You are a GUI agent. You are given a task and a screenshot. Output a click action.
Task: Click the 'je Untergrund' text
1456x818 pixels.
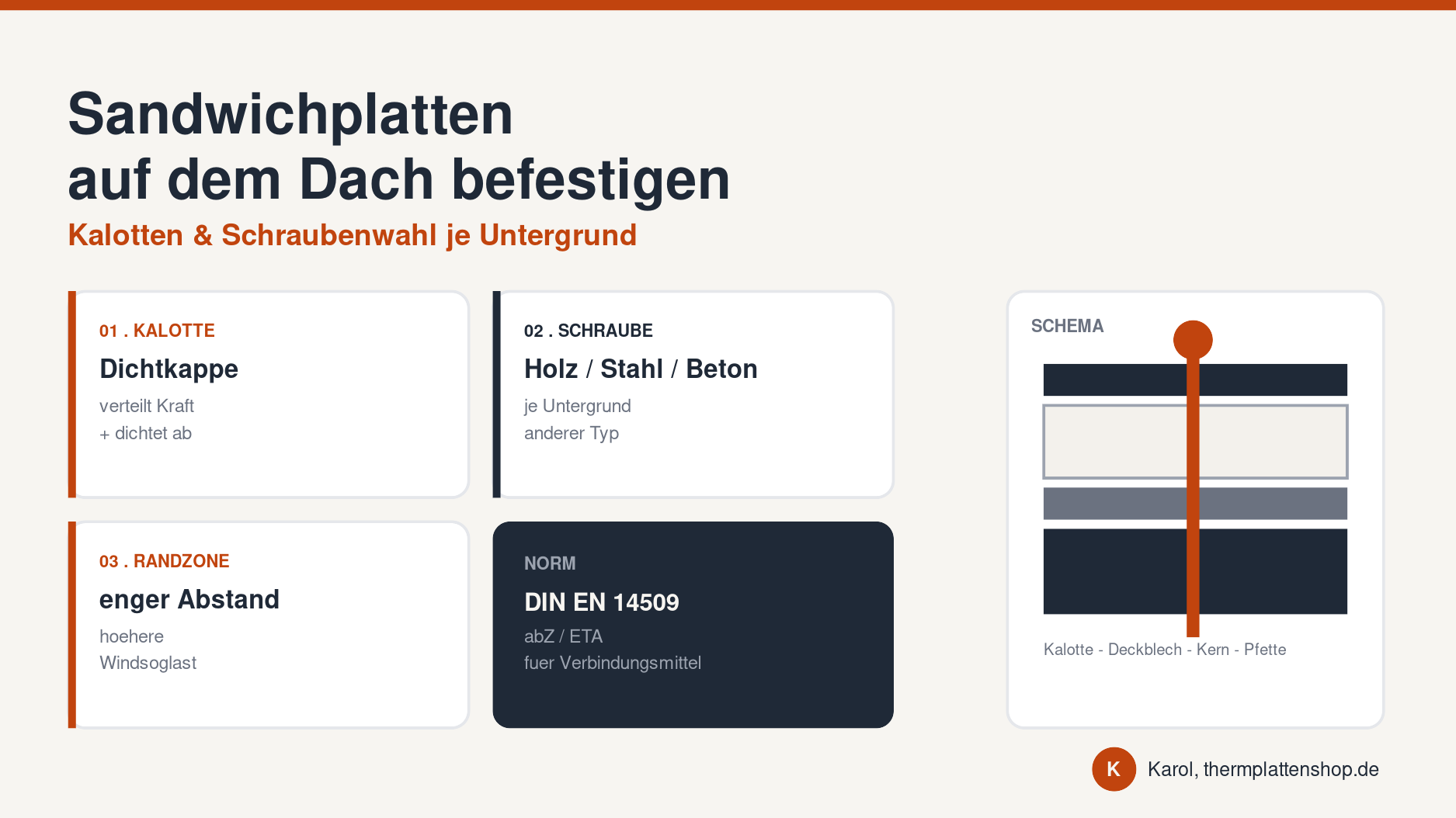pyautogui.click(x=578, y=406)
